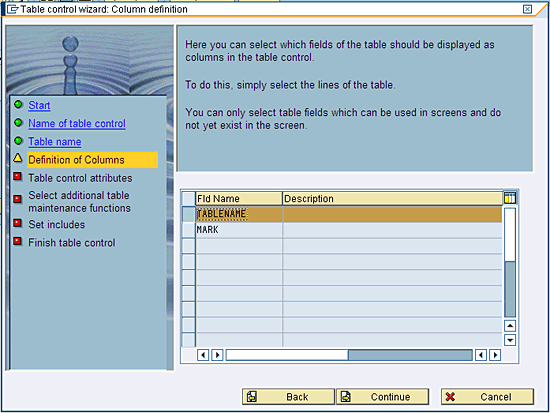Open table settings configuration icon

510,198
